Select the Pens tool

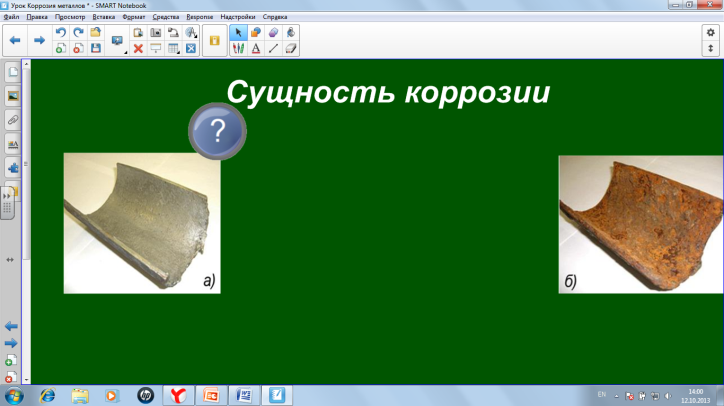tap(238, 48)
